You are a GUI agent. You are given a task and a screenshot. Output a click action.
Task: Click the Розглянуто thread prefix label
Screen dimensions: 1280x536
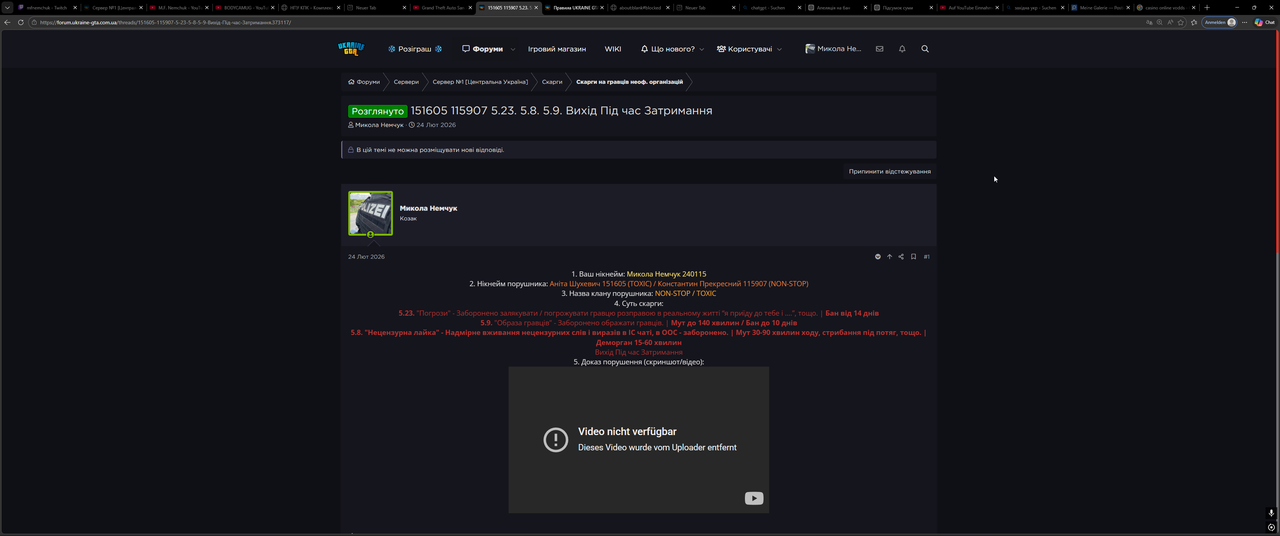coord(378,111)
